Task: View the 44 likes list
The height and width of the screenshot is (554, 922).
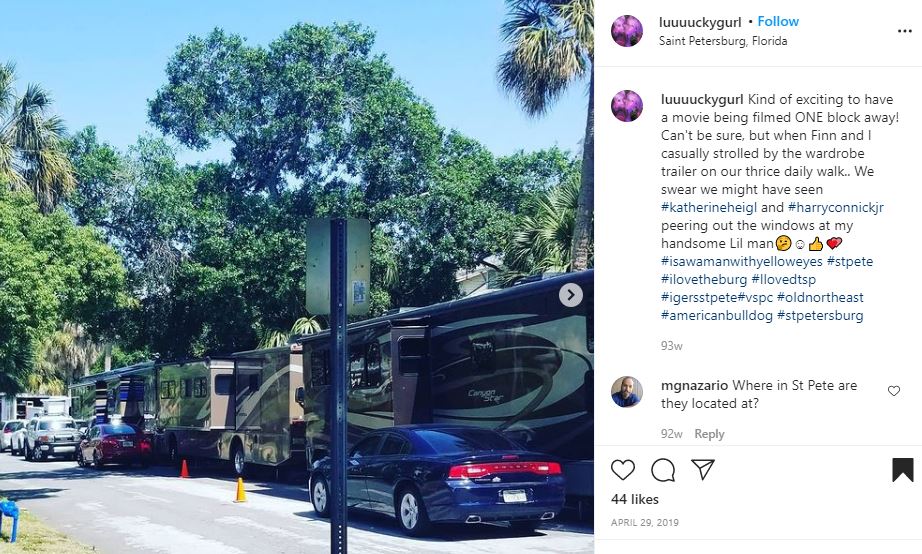Action: tap(634, 499)
